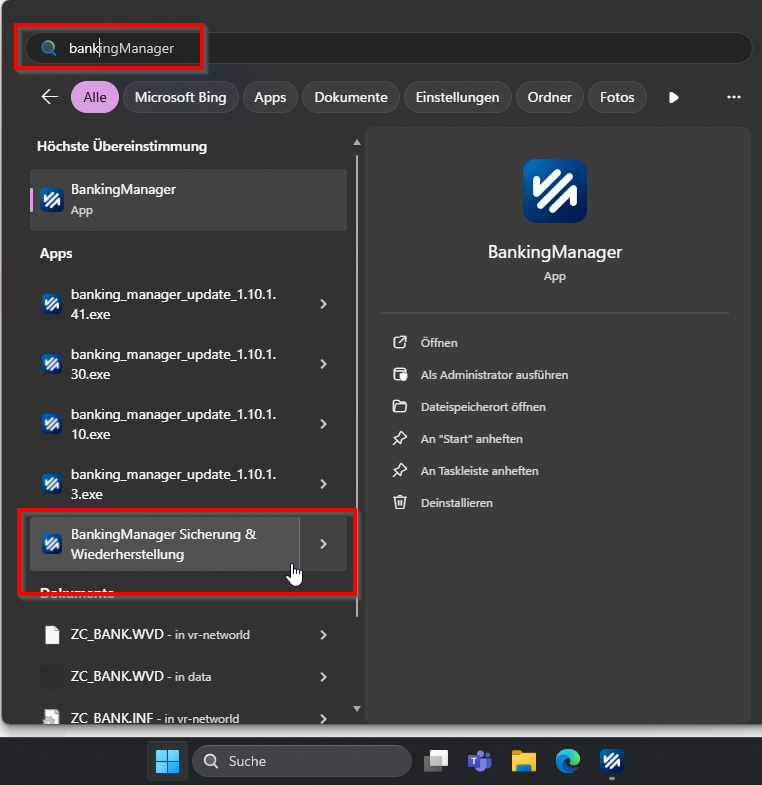The image size is (762, 785).
Task: Expand ZC_BANK.WVD in vr-networld chevron
Action: coord(323,635)
